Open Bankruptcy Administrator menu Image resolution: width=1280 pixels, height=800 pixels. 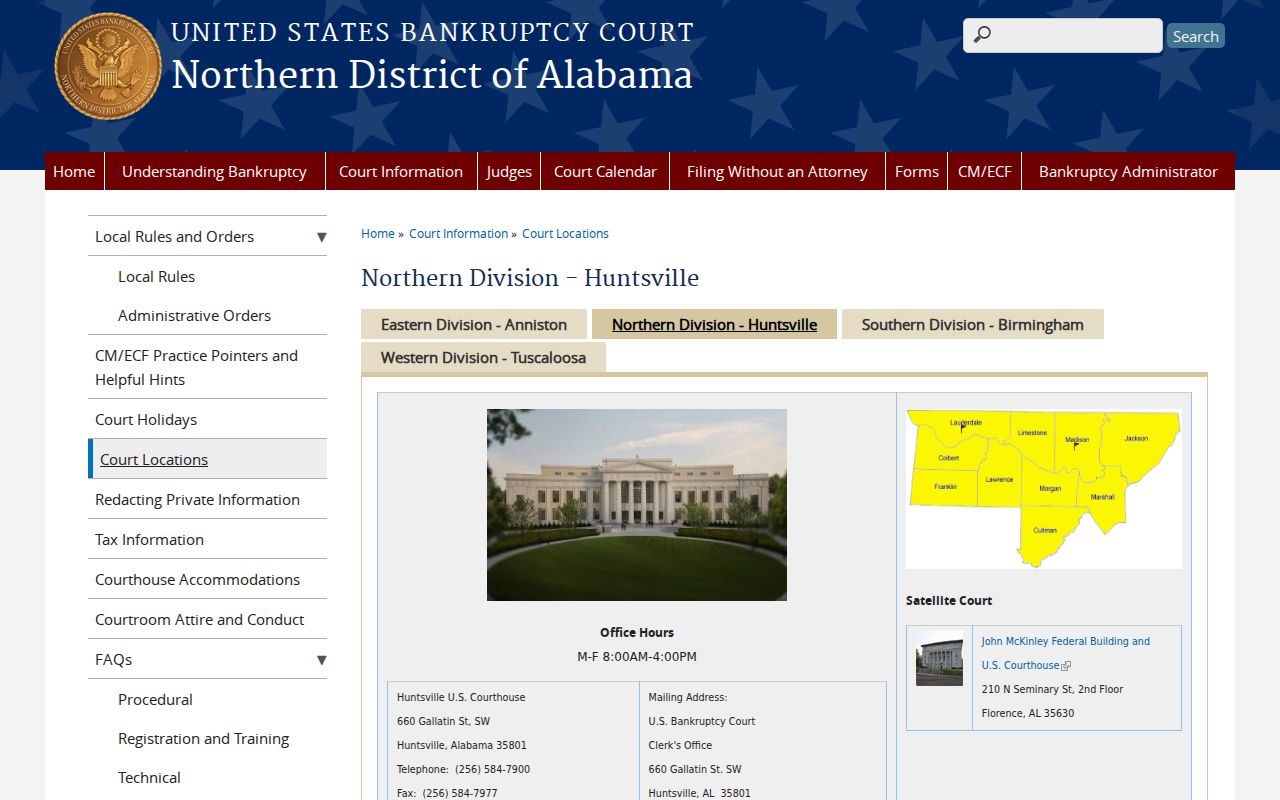point(1128,171)
